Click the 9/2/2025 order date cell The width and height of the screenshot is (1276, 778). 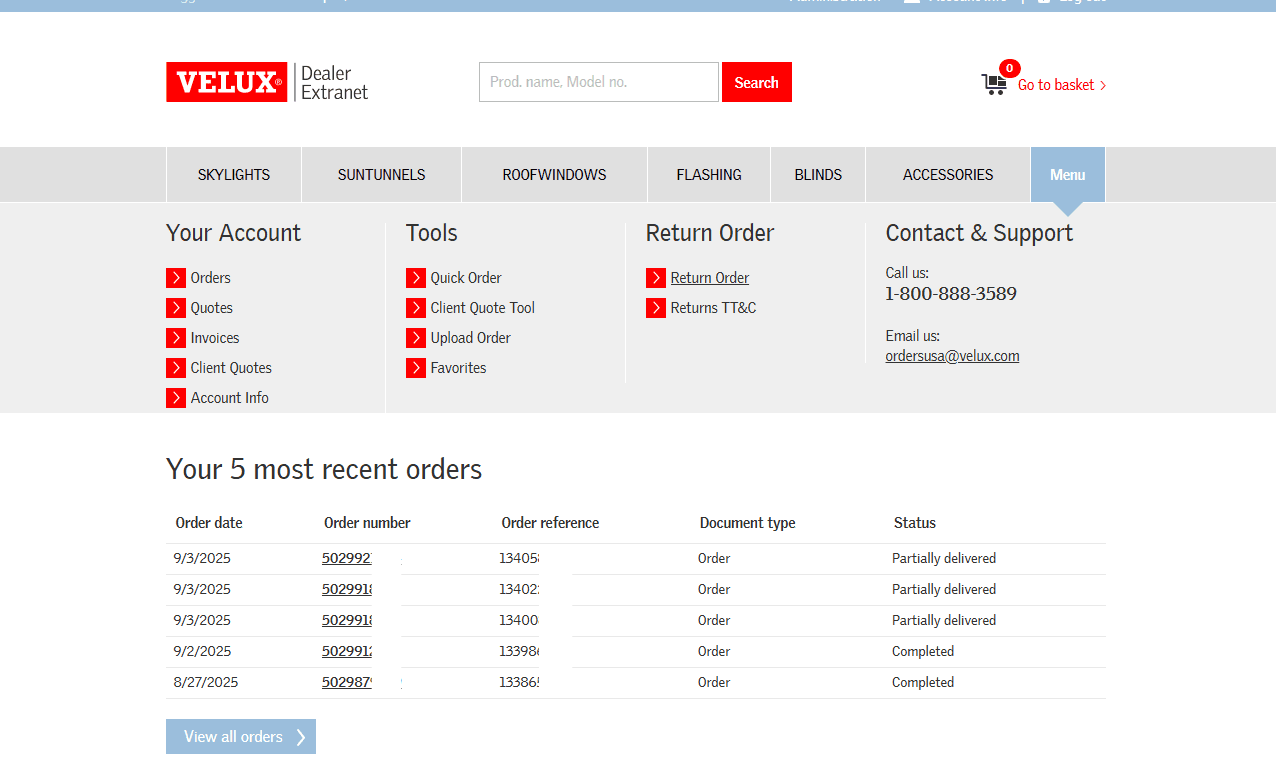[202, 651]
